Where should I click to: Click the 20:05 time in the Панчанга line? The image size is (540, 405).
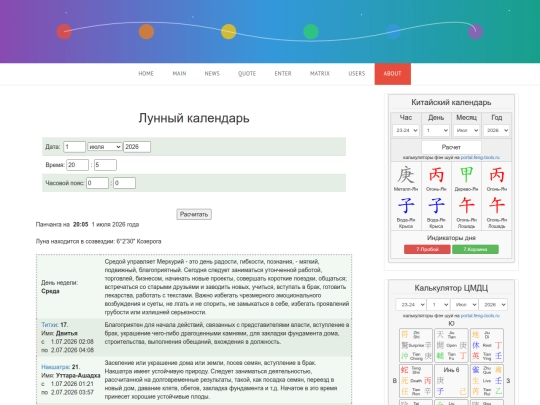(x=81, y=225)
